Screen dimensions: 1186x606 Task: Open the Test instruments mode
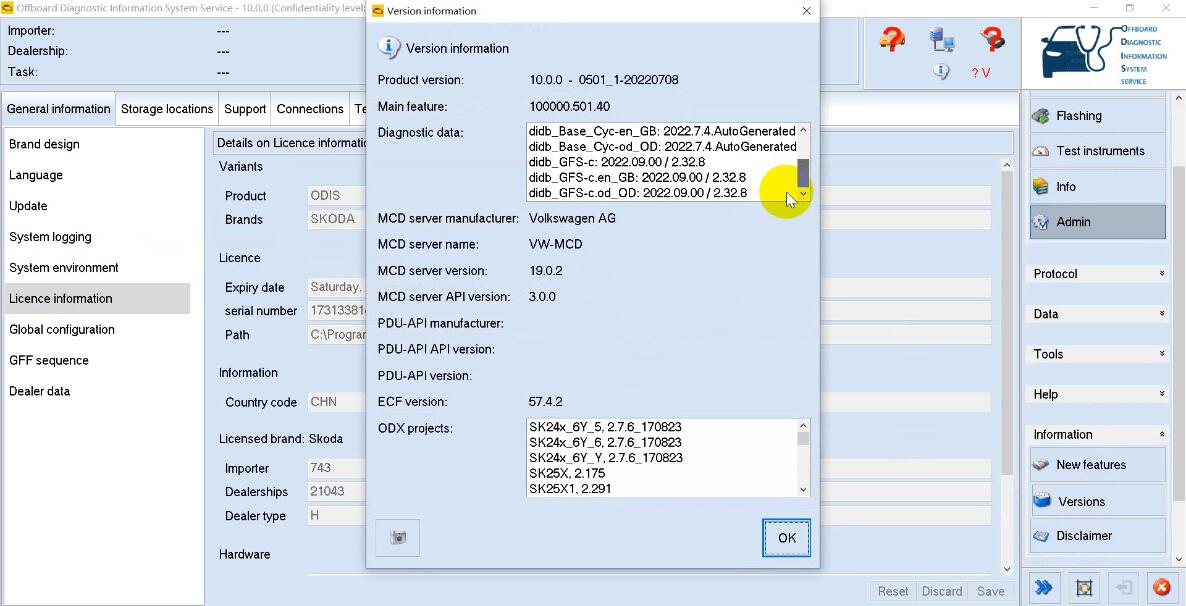pyautogui.click(x=1098, y=151)
